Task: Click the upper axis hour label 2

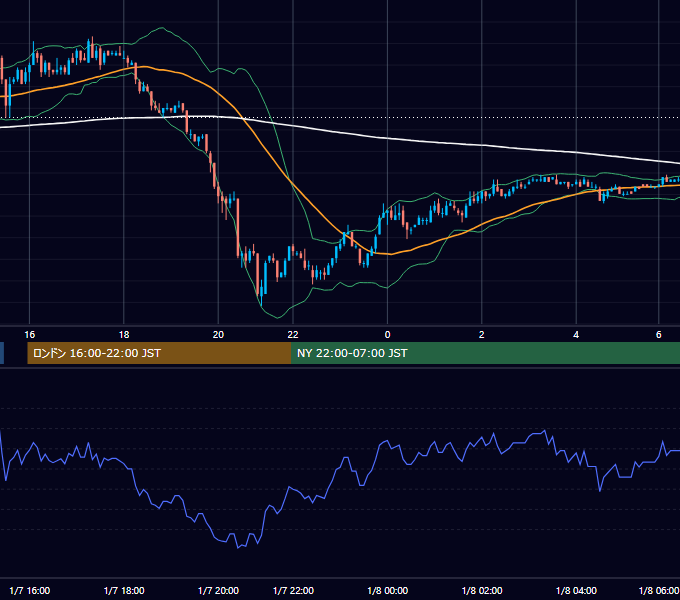Action: (481, 335)
